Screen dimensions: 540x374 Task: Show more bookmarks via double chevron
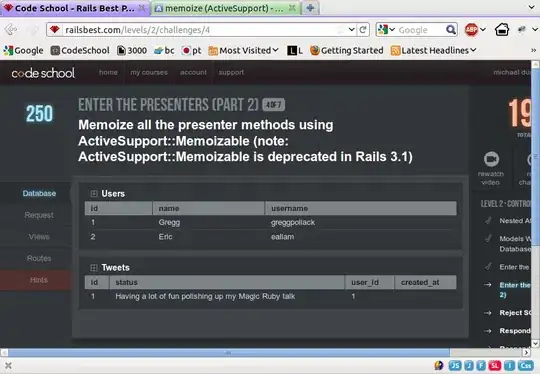533,50
